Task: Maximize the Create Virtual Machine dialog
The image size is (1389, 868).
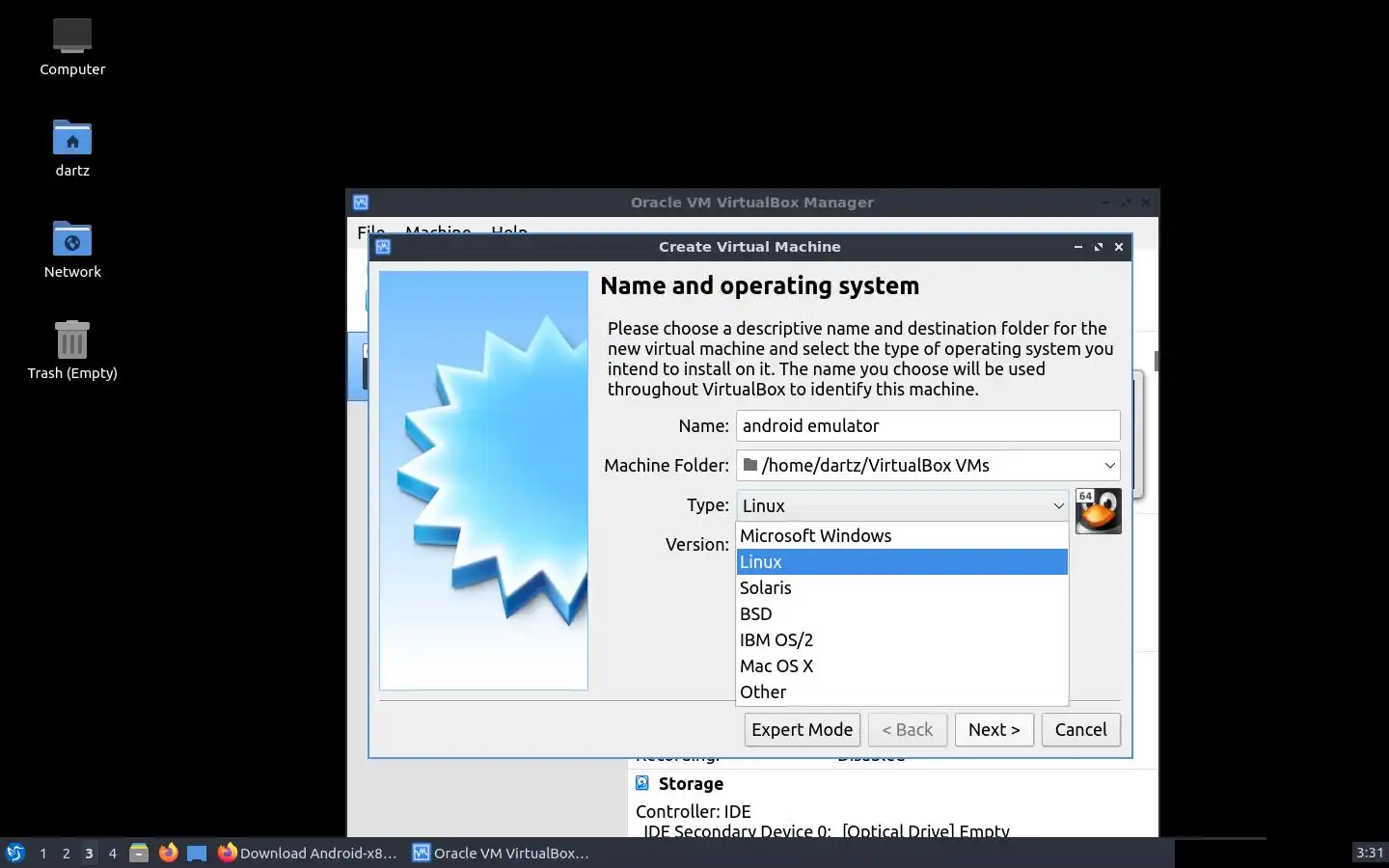Action: 1098,247
